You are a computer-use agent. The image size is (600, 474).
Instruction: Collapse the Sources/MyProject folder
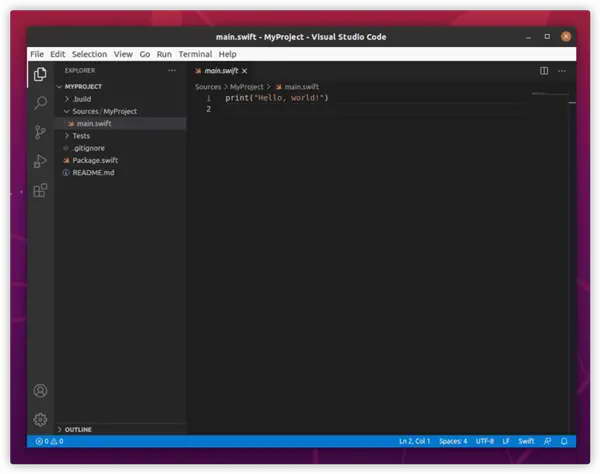67,111
